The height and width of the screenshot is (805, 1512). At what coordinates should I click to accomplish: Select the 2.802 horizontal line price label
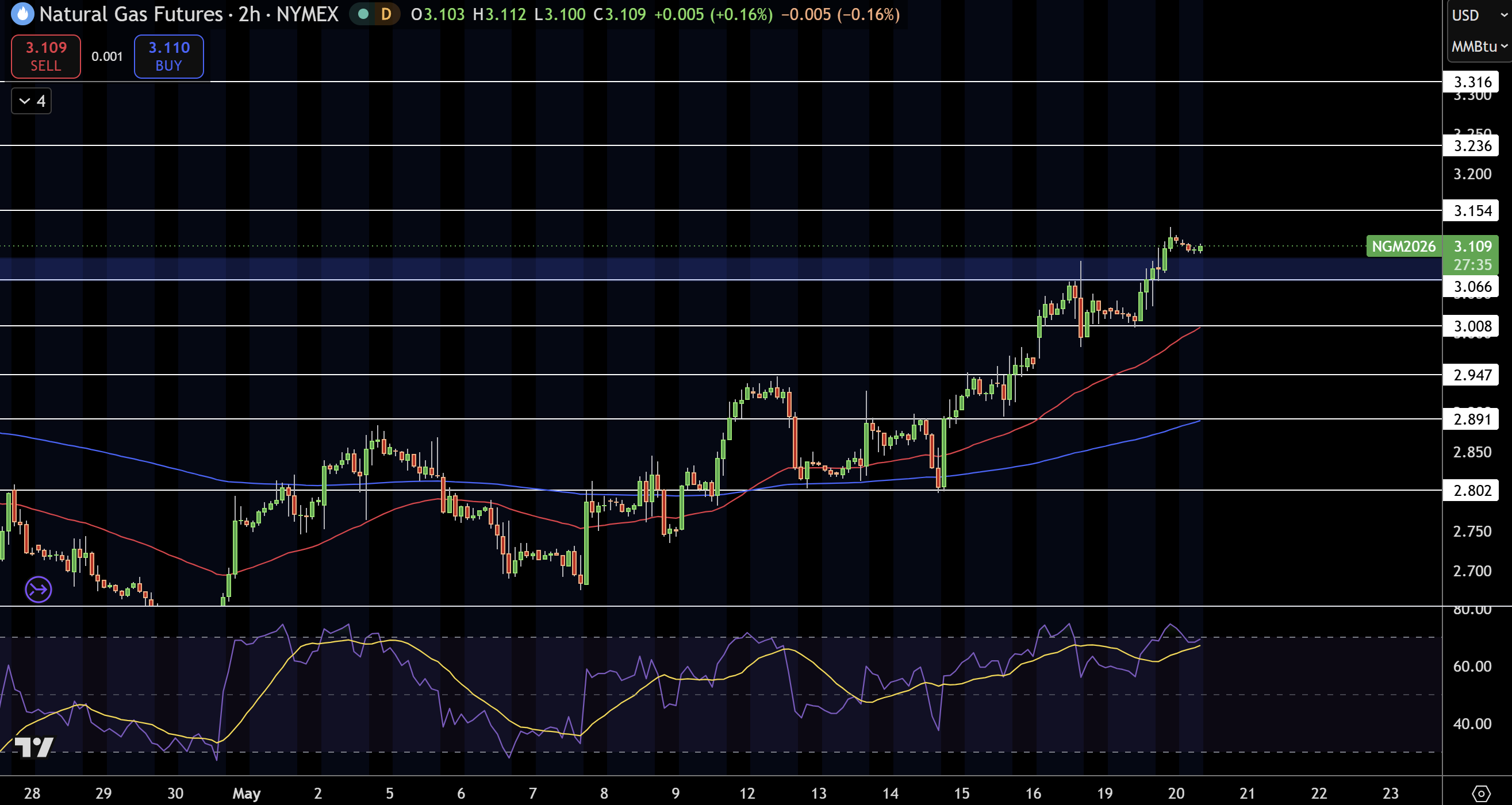(x=1472, y=490)
